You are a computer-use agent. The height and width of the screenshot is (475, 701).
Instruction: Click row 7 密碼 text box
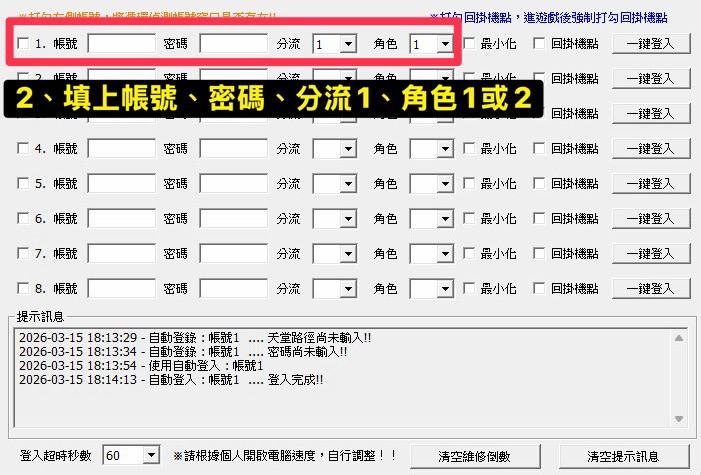[234, 254]
